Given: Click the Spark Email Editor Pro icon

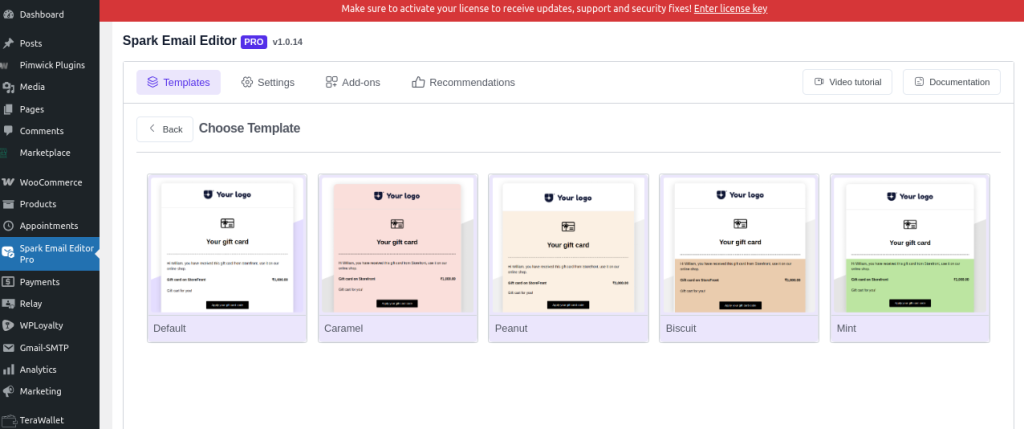Looking at the screenshot, I should click(x=8, y=252).
